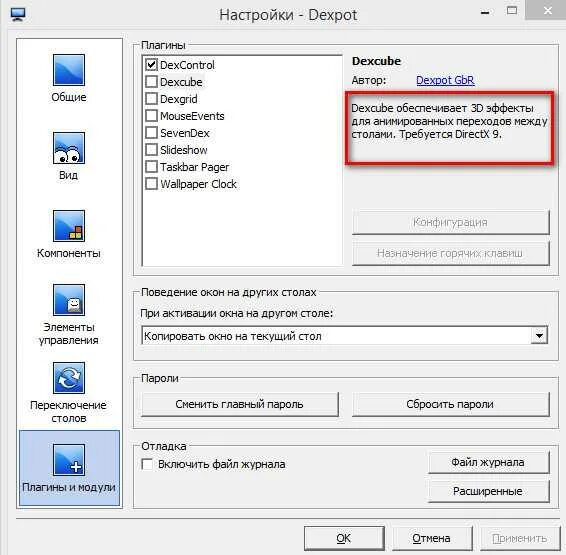The height and width of the screenshot is (555, 566).
Task: Check the Taskbar Pager plugin checkbox
Action: click(x=151, y=166)
